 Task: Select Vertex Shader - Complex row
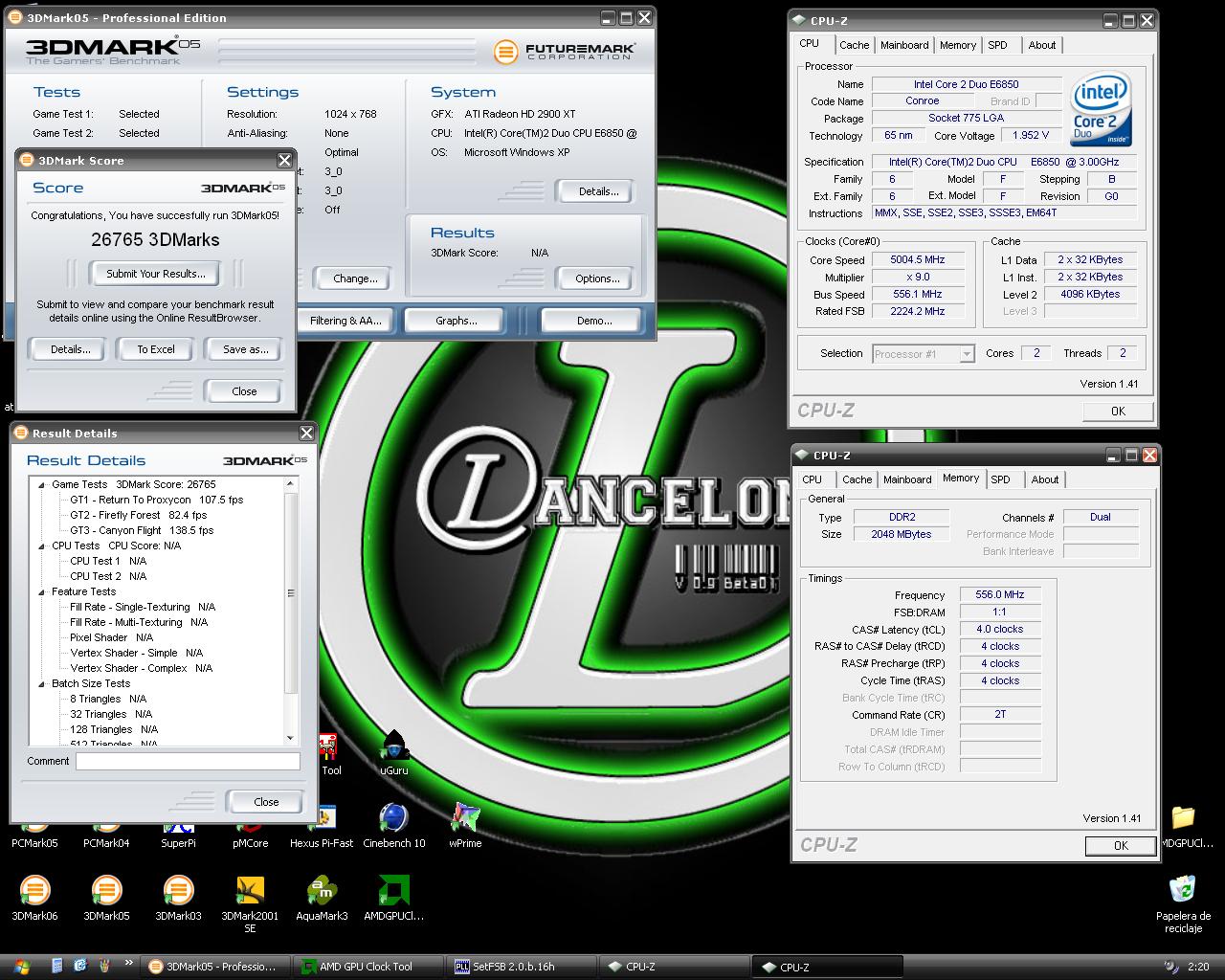pyautogui.click(x=141, y=668)
